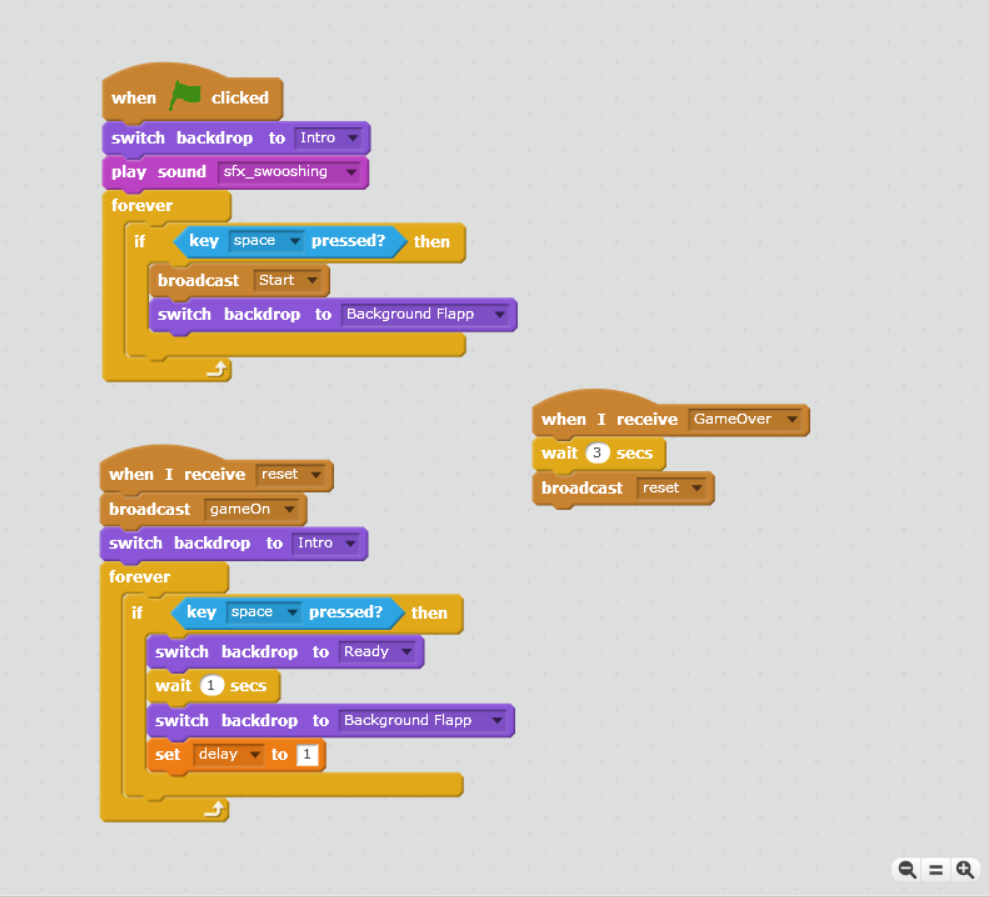Click the green flag on the hat block

click(184, 96)
